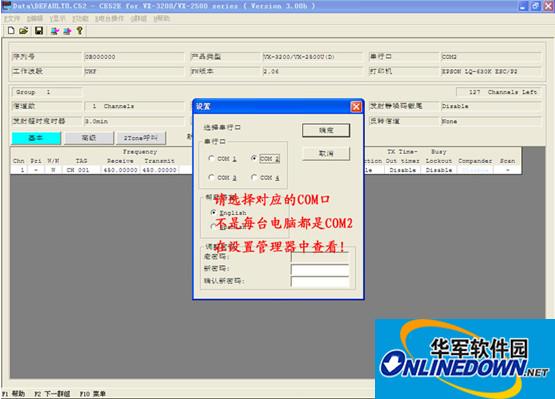
Task: Click the 1 Channels count field
Action: coord(134,106)
